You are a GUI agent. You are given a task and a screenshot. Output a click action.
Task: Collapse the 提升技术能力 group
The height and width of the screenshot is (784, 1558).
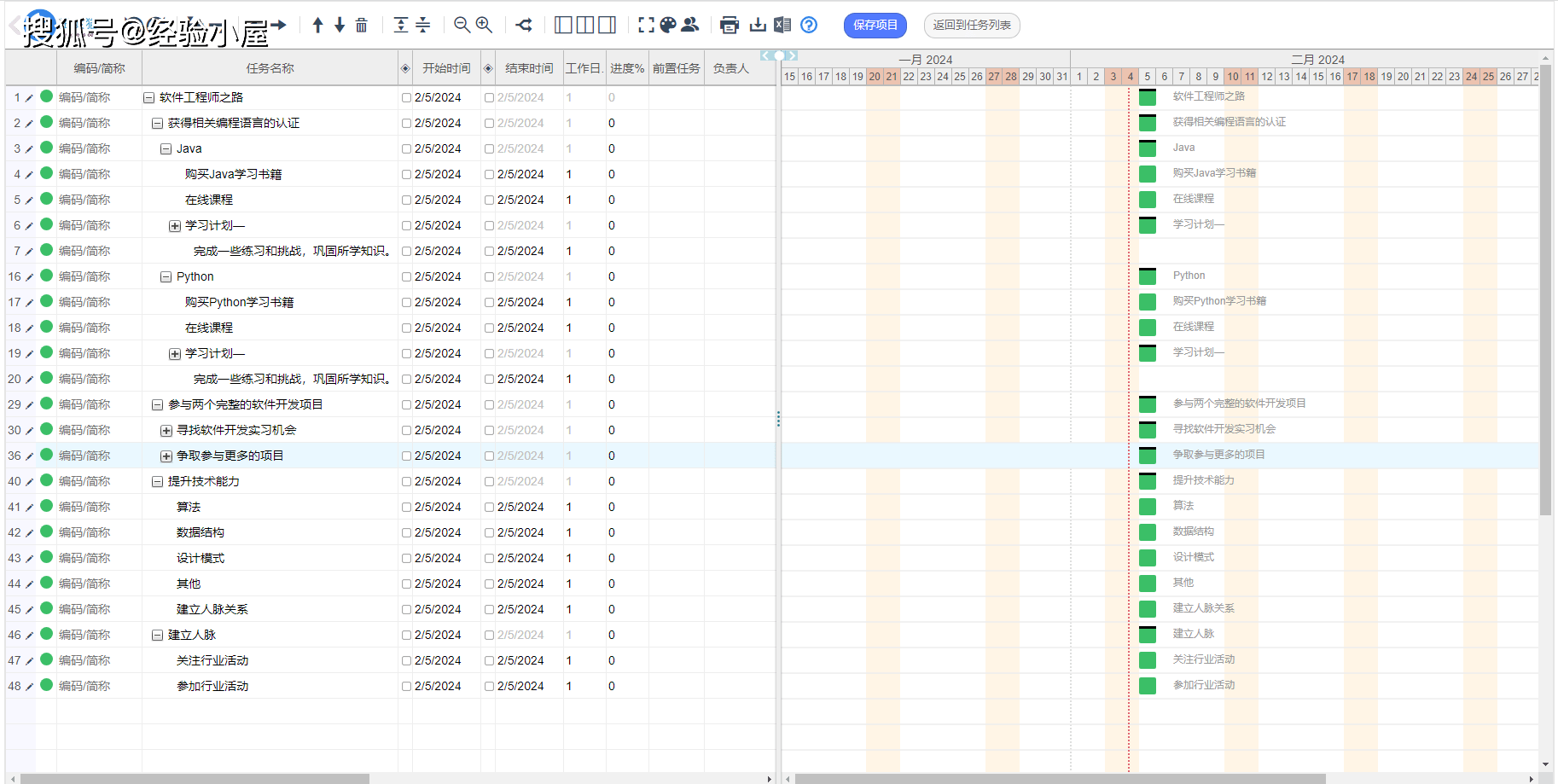[157, 482]
